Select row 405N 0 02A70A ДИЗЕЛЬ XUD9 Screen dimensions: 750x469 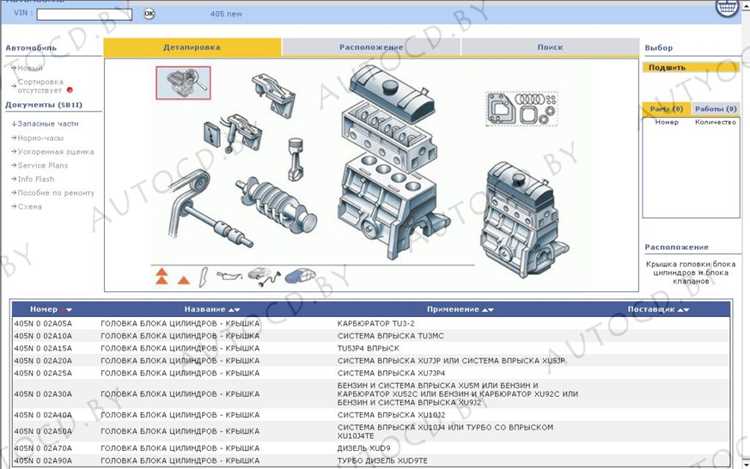(300, 449)
